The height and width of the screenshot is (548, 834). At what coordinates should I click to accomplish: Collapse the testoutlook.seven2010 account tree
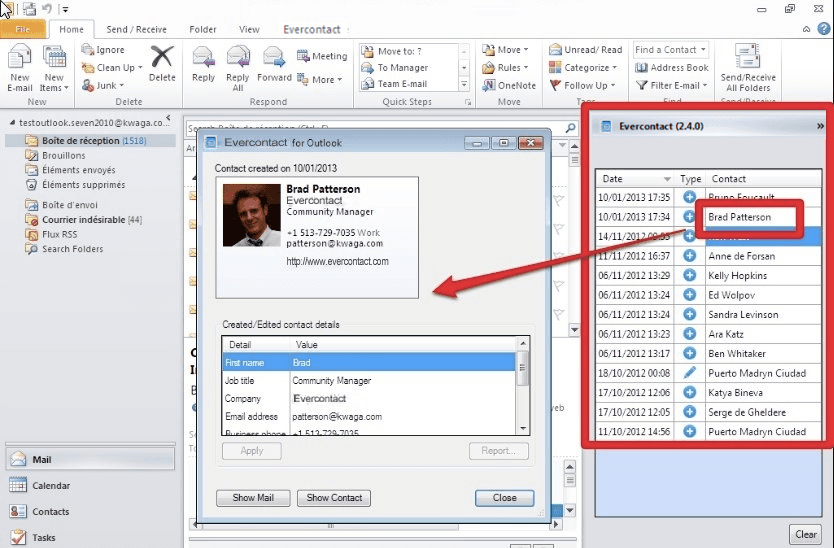coord(12,123)
